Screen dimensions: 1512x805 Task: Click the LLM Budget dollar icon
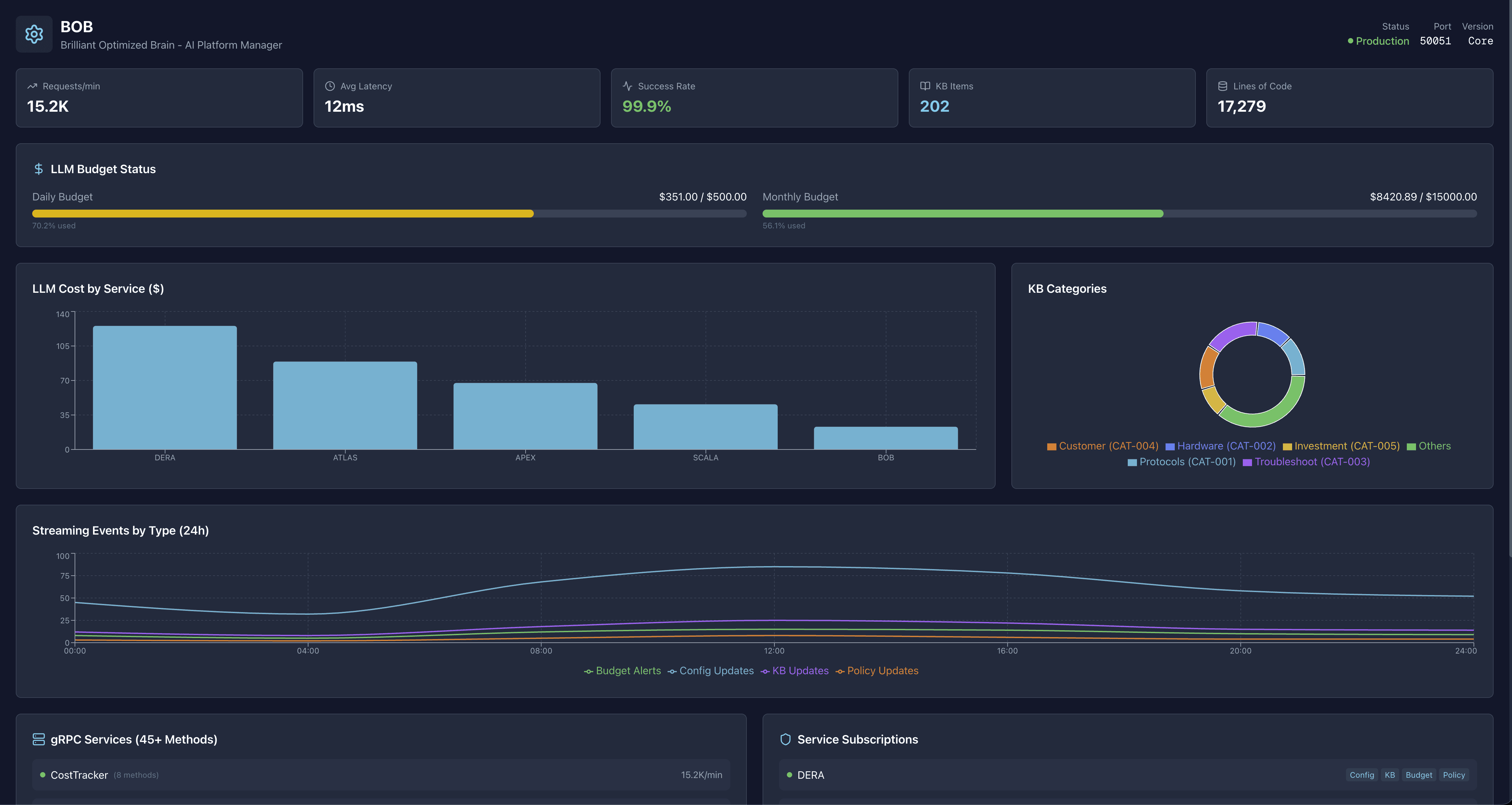(39, 169)
